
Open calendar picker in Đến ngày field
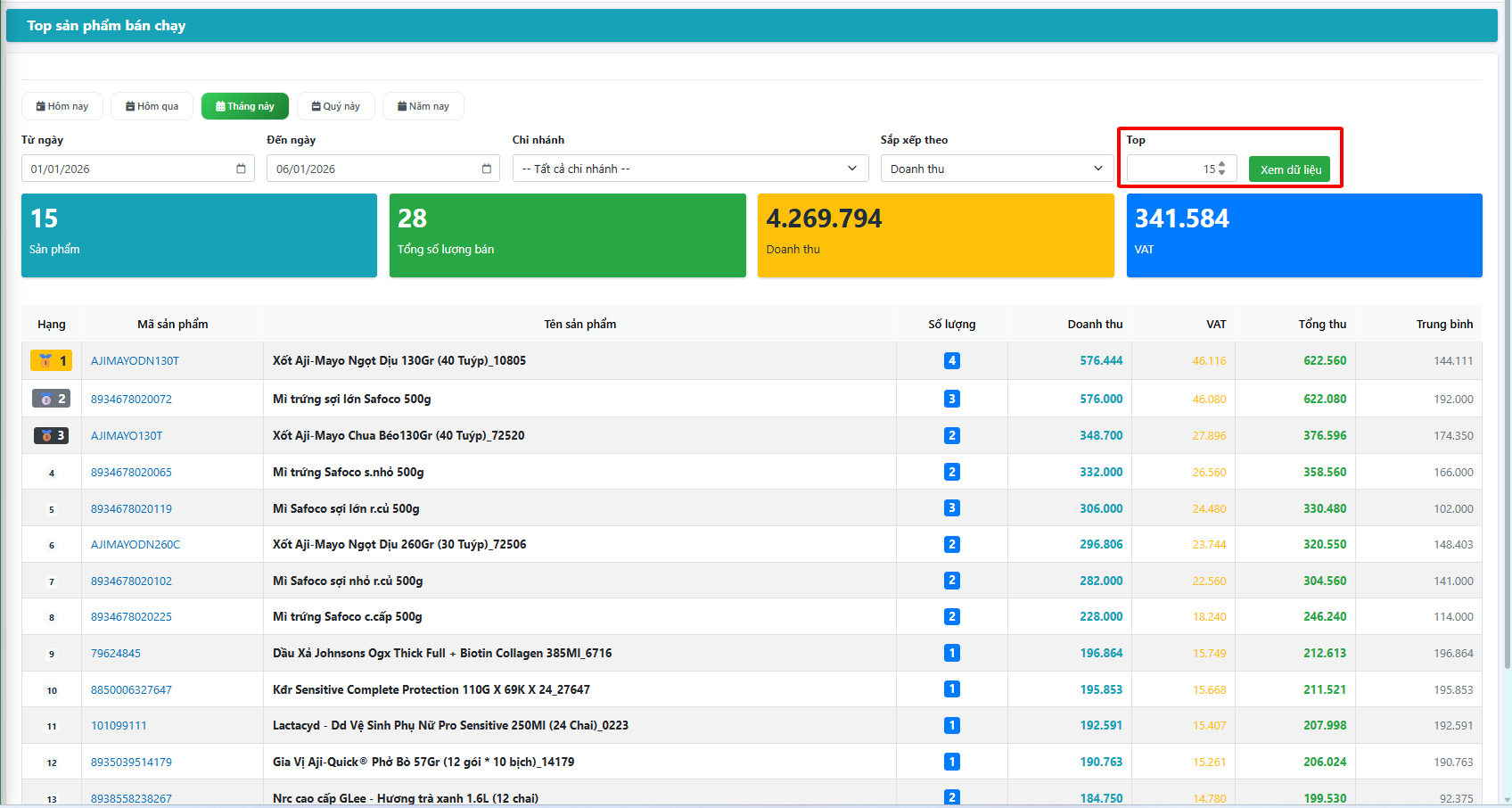pos(486,169)
